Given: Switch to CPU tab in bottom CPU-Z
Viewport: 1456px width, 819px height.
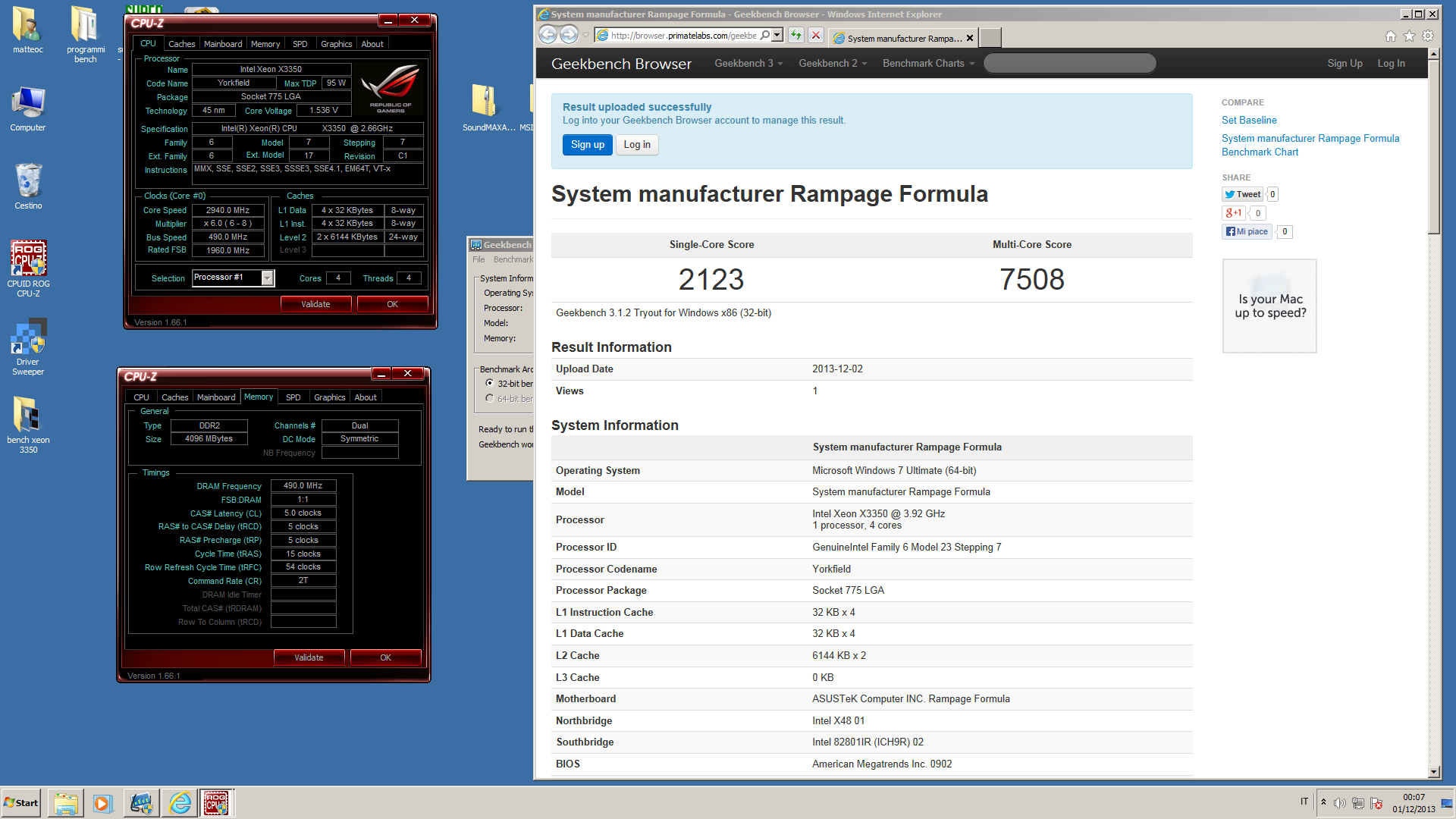Looking at the screenshot, I should 141,397.
